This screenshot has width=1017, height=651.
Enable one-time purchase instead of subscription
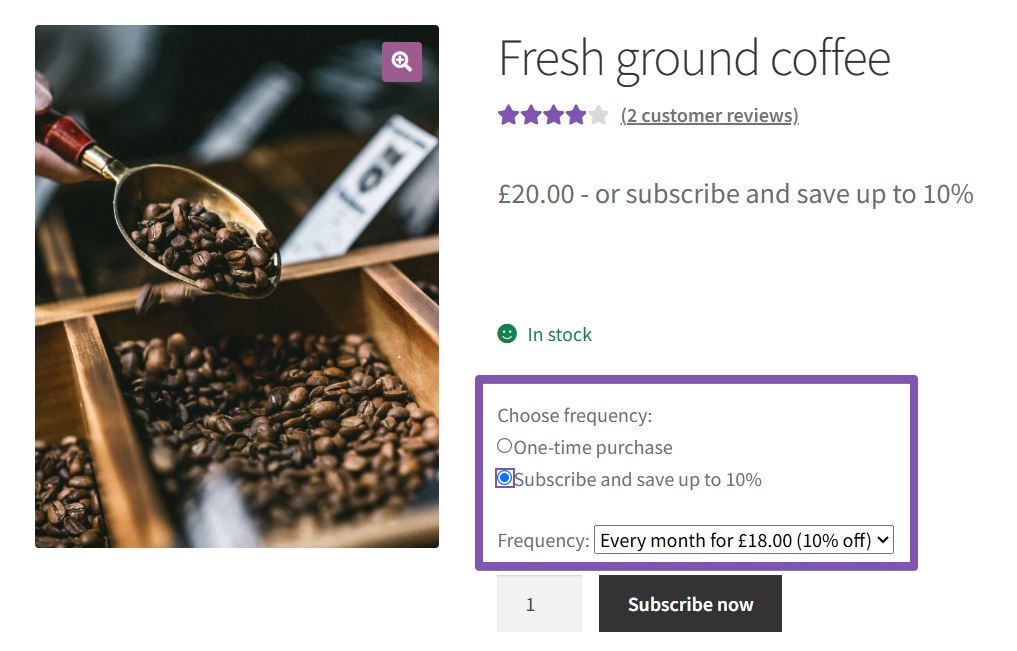tap(504, 446)
